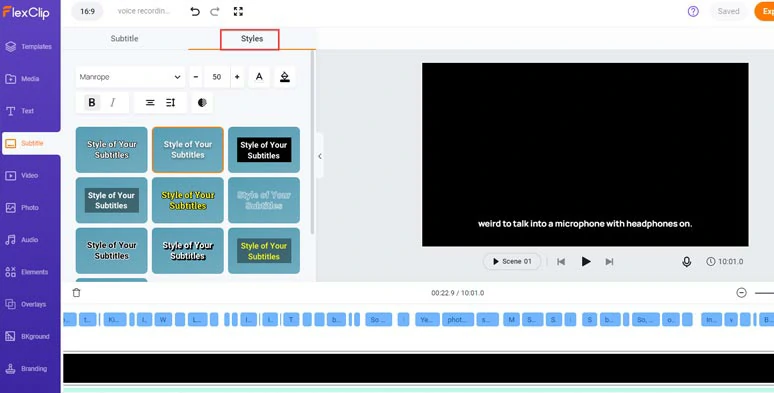Delete selected subtitle with trash icon

77,293
